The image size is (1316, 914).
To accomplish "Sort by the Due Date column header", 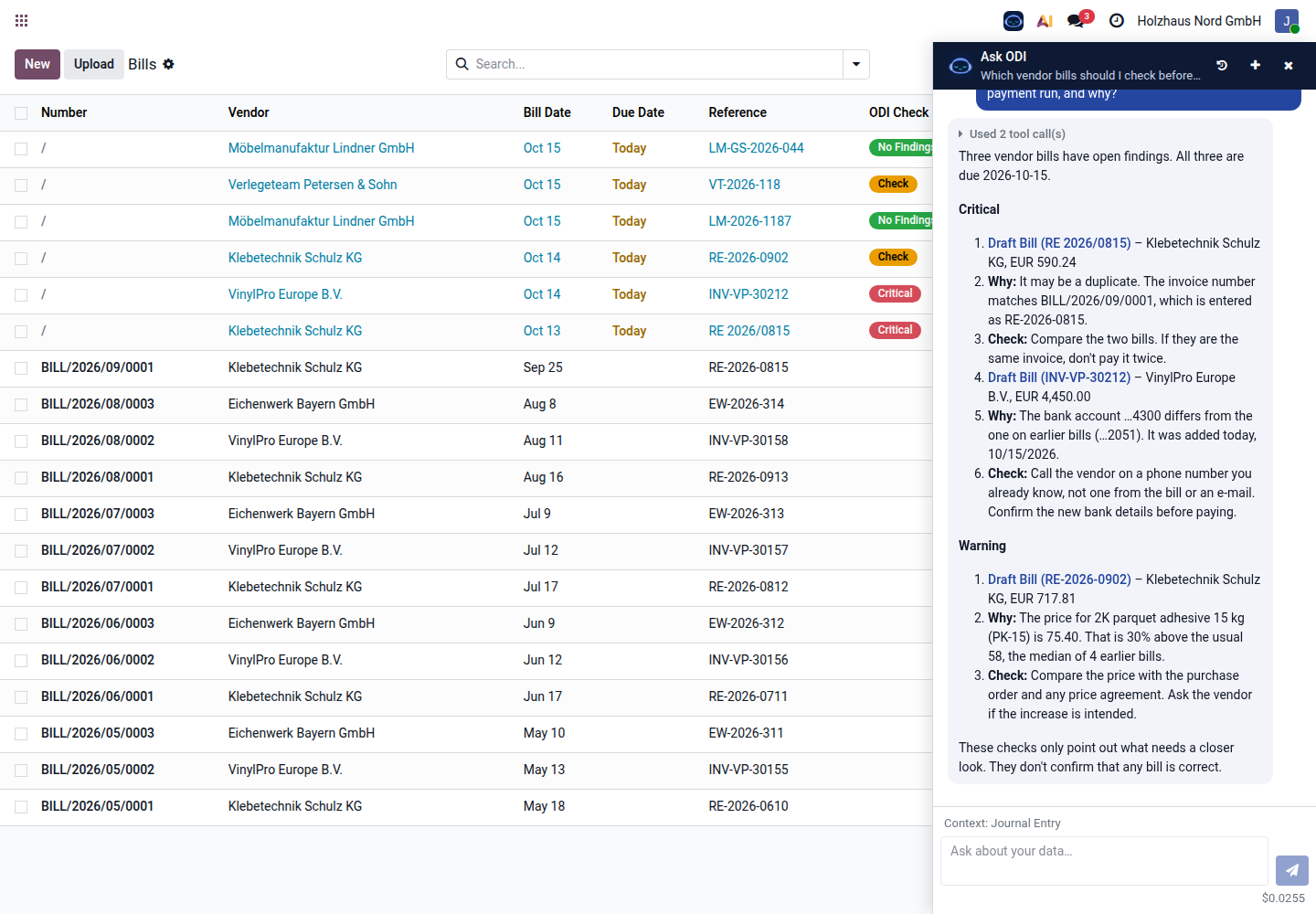I will coord(638,112).
